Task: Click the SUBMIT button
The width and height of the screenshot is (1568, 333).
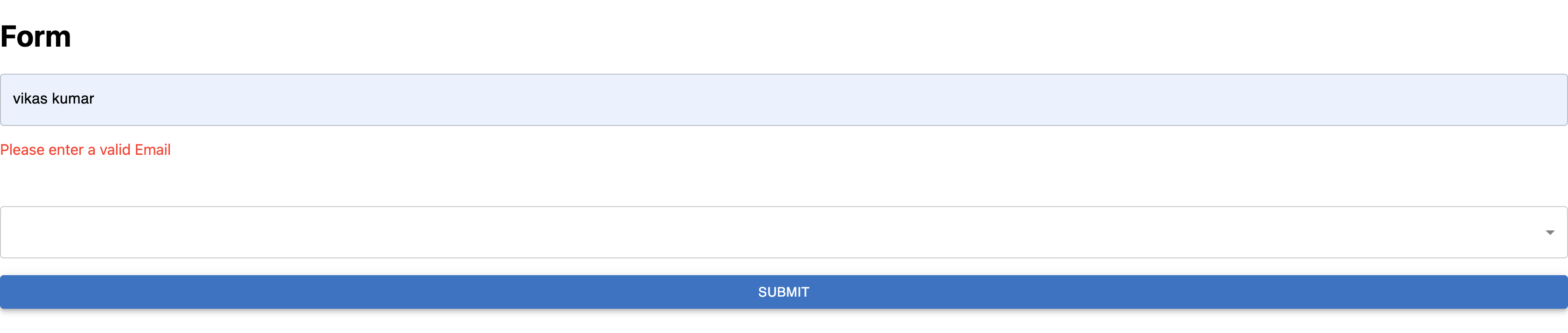Action: click(784, 292)
